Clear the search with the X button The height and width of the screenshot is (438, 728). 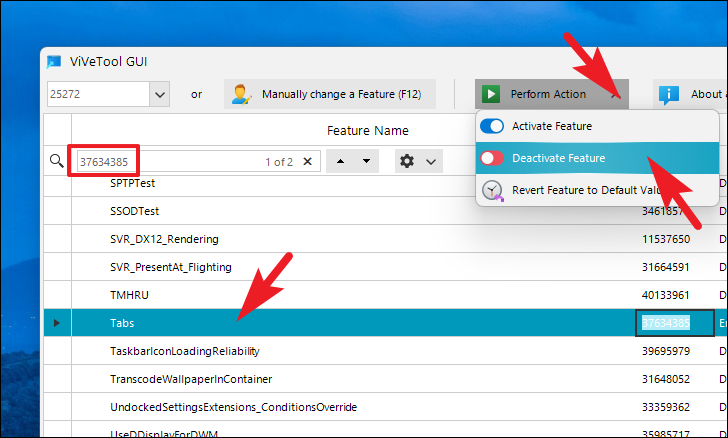click(x=307, y=161)
